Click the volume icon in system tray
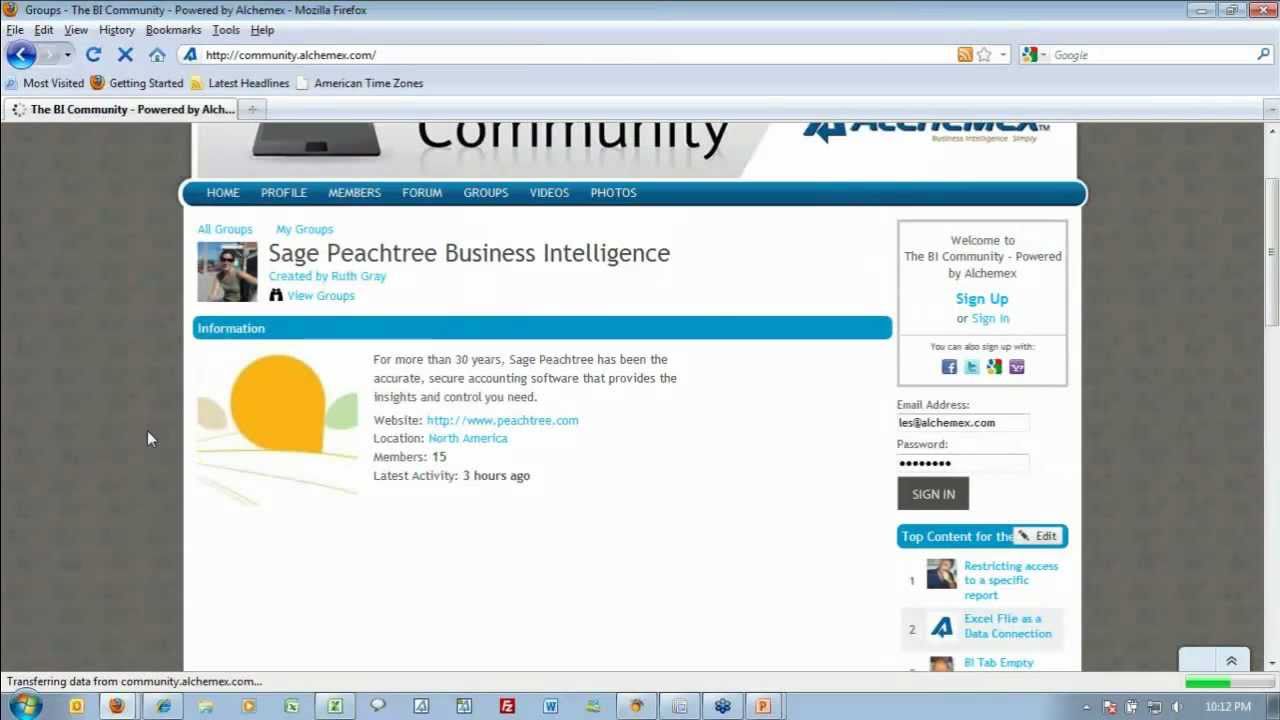1280x720 pixels. click(1176, 707)
